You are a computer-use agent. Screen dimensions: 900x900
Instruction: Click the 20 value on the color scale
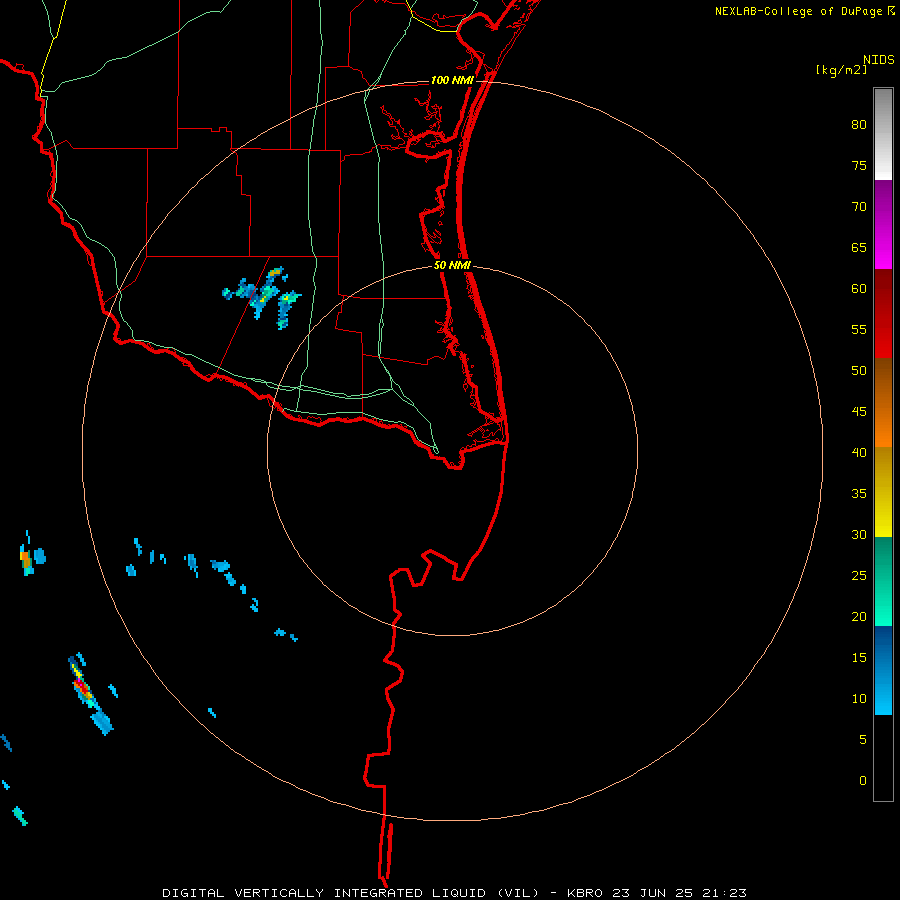tap(859, 616)
